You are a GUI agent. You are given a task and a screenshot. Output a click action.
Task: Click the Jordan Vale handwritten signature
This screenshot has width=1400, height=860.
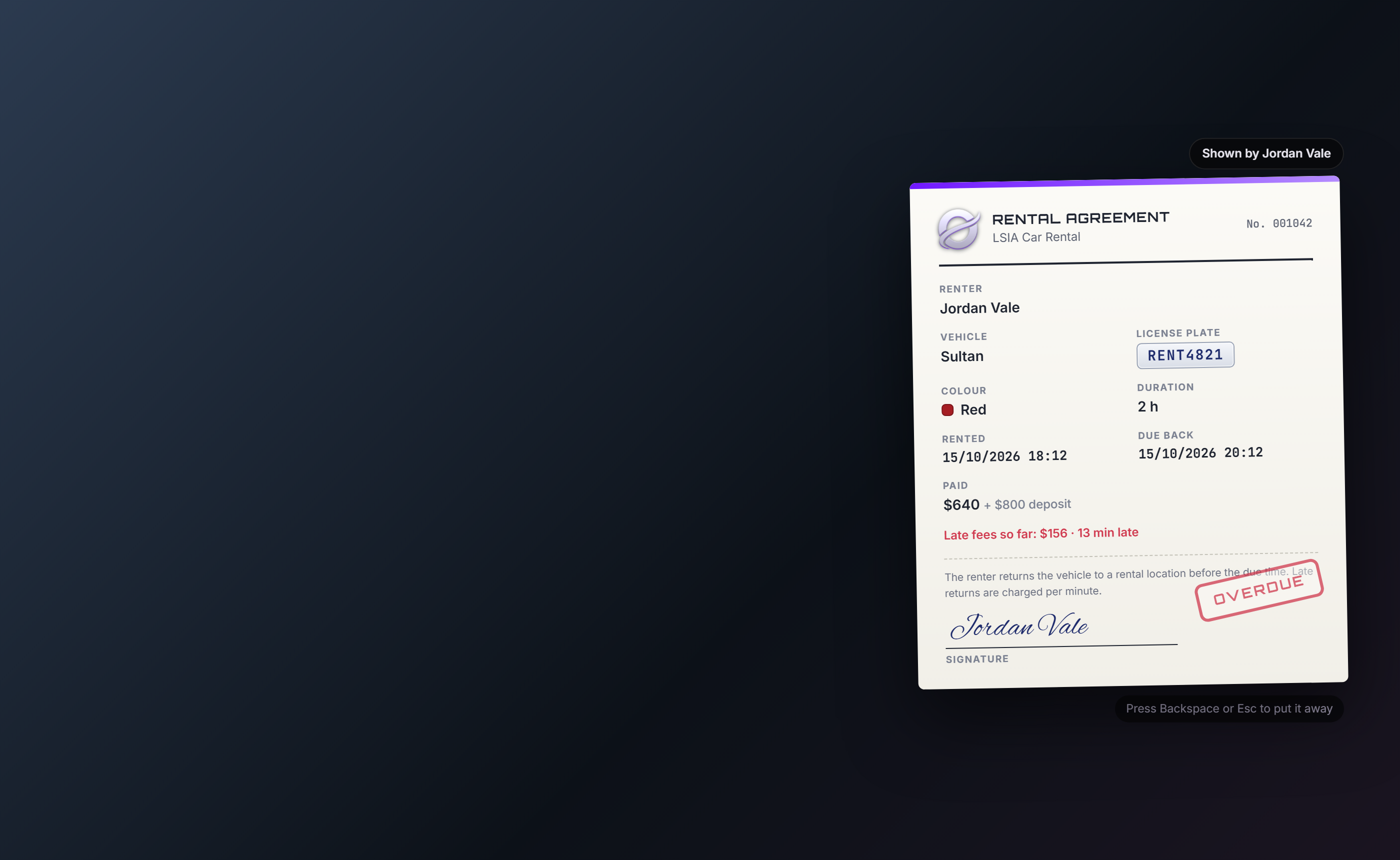coord(1019,625)
